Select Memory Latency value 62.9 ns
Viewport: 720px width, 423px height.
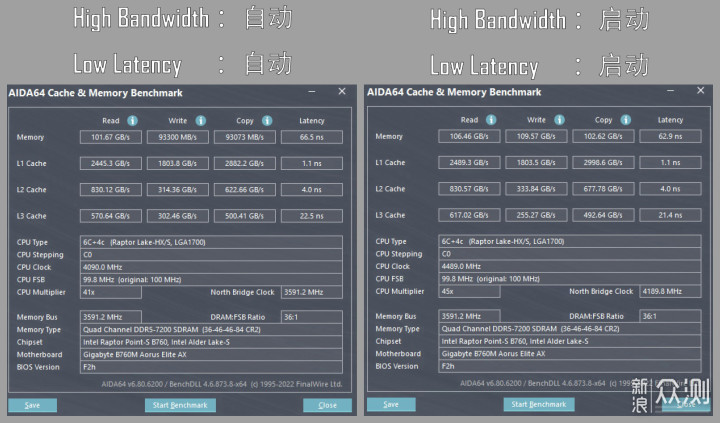tap(670, 136)
